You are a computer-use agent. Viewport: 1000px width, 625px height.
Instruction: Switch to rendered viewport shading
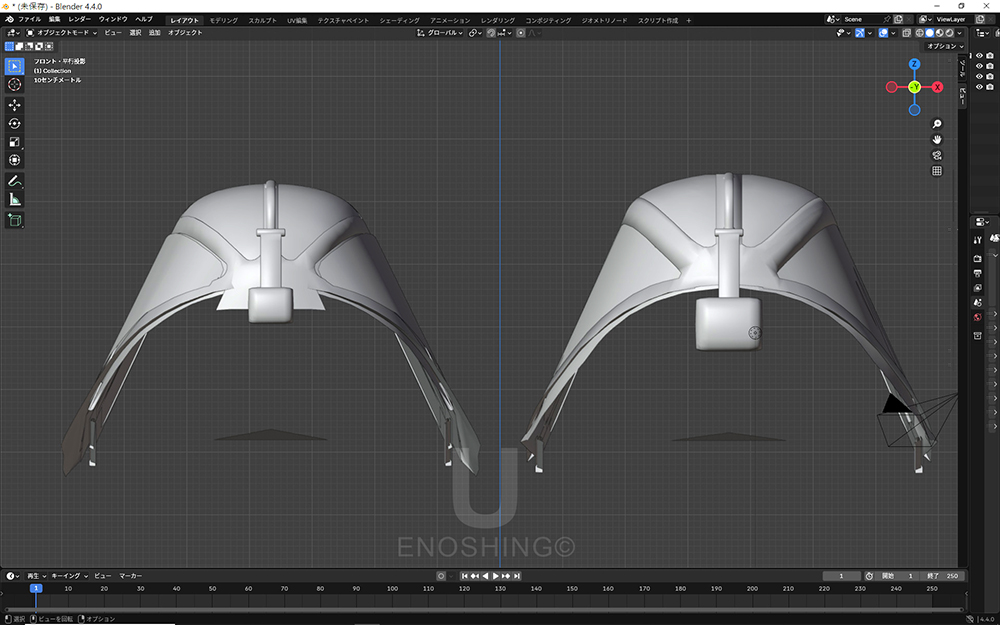(x=949, y=33)
